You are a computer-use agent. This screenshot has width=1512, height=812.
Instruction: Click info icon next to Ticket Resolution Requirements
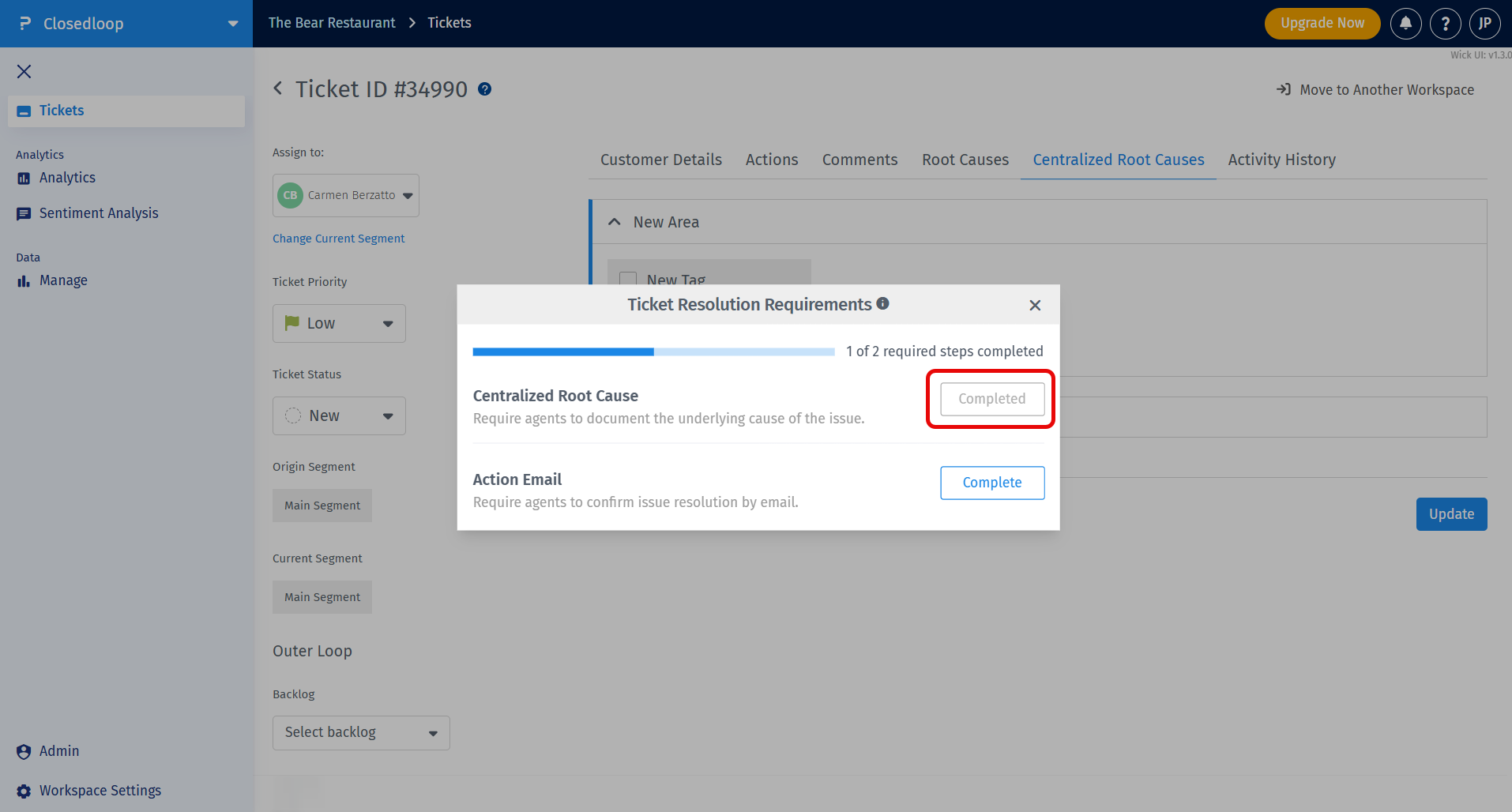click(x=883, y=303)
